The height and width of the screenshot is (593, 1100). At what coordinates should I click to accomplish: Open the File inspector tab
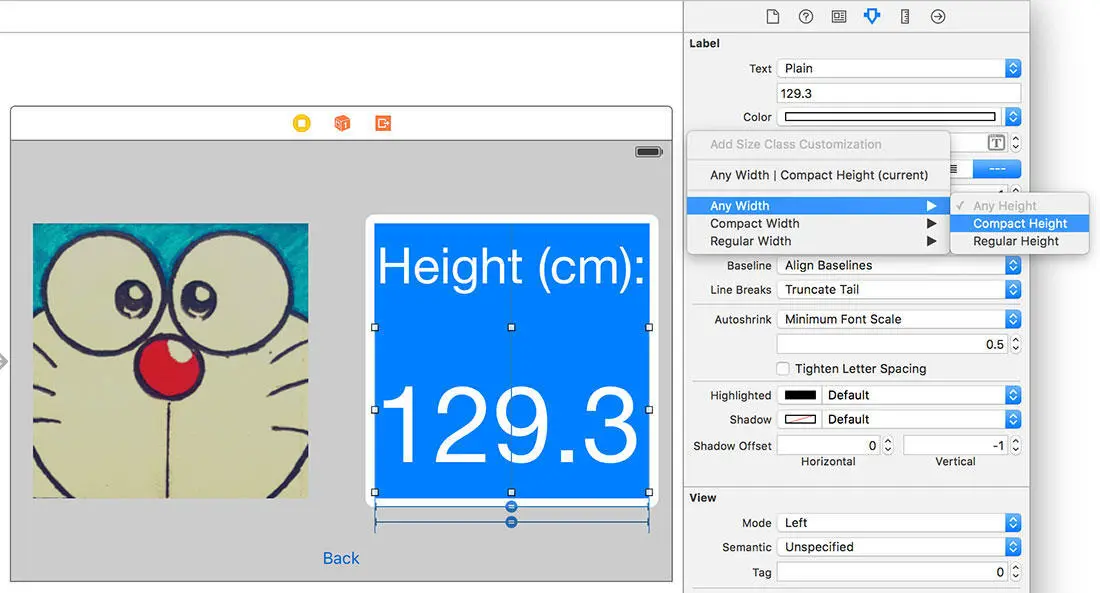click(x=772, y=16)
